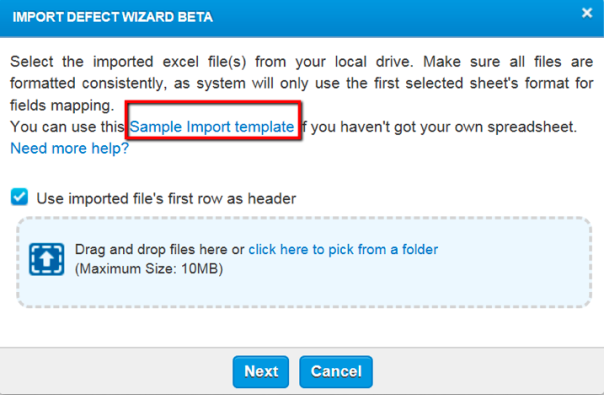Cancel the import wizard
604x395 pixels.
(336, 371)
